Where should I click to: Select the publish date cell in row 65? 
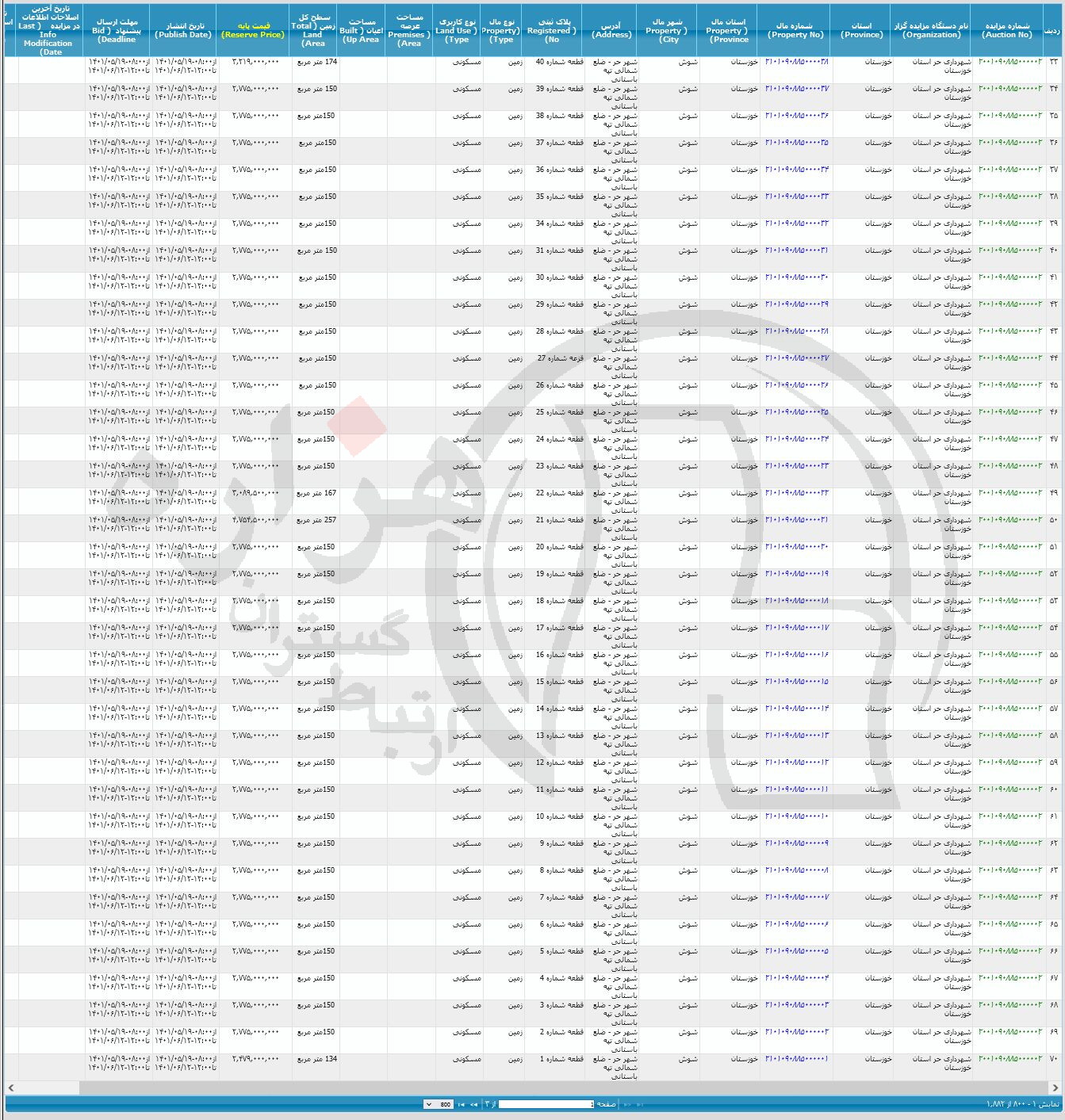tap(185, 933)
